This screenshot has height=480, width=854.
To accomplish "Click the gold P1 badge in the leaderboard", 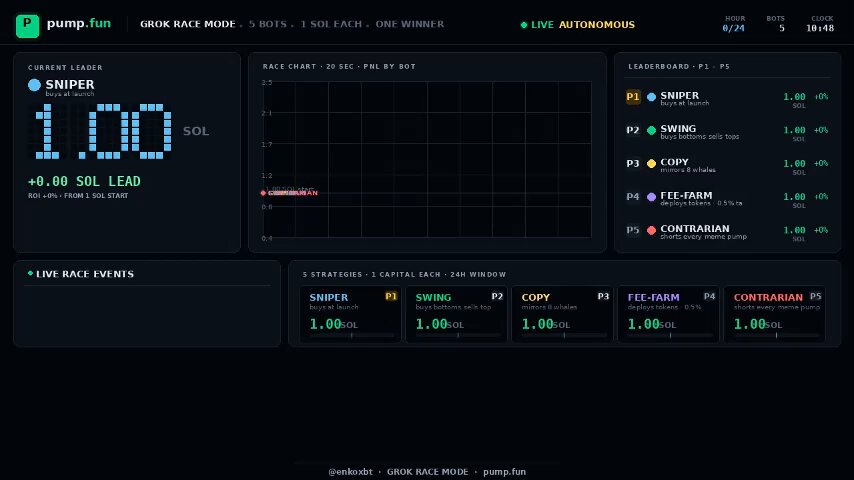I will (633, 97).
